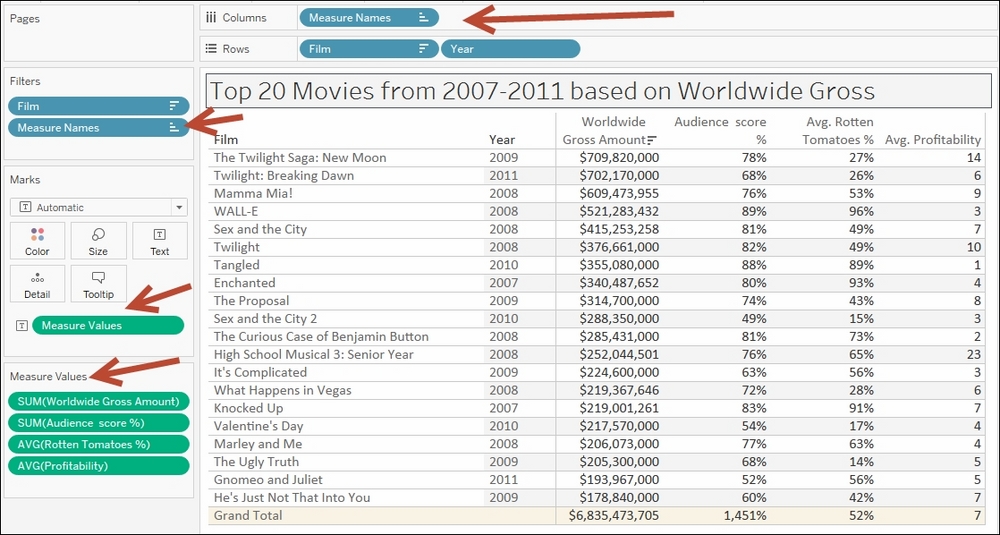Screen dimensions: 1000x535
Task: Click the Pages shelf label
Action: pyautogui.click(x=25, y=18)
